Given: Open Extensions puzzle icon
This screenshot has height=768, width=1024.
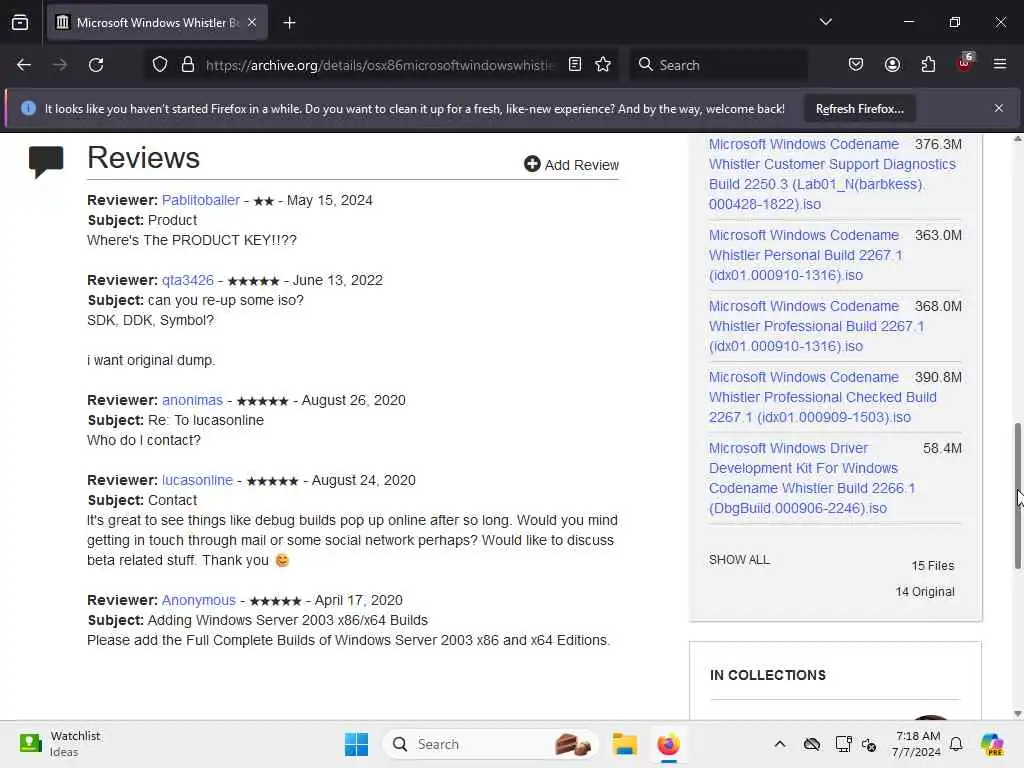Looking at the screenshot, I should point(928,65).
